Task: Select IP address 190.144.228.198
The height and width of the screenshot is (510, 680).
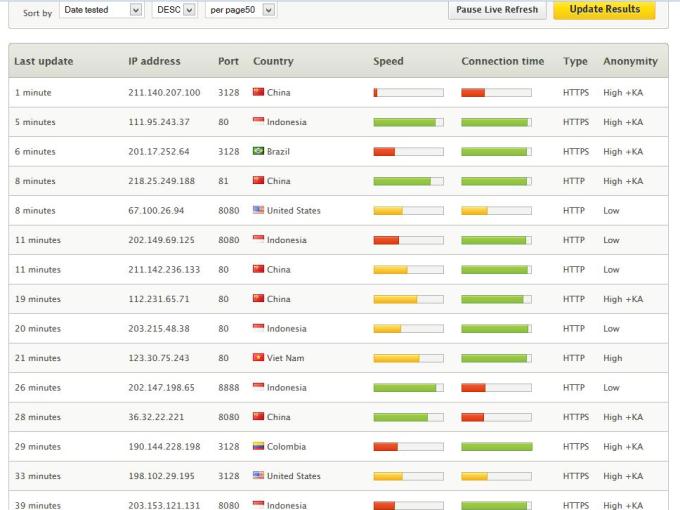Action: click(164, 446)
